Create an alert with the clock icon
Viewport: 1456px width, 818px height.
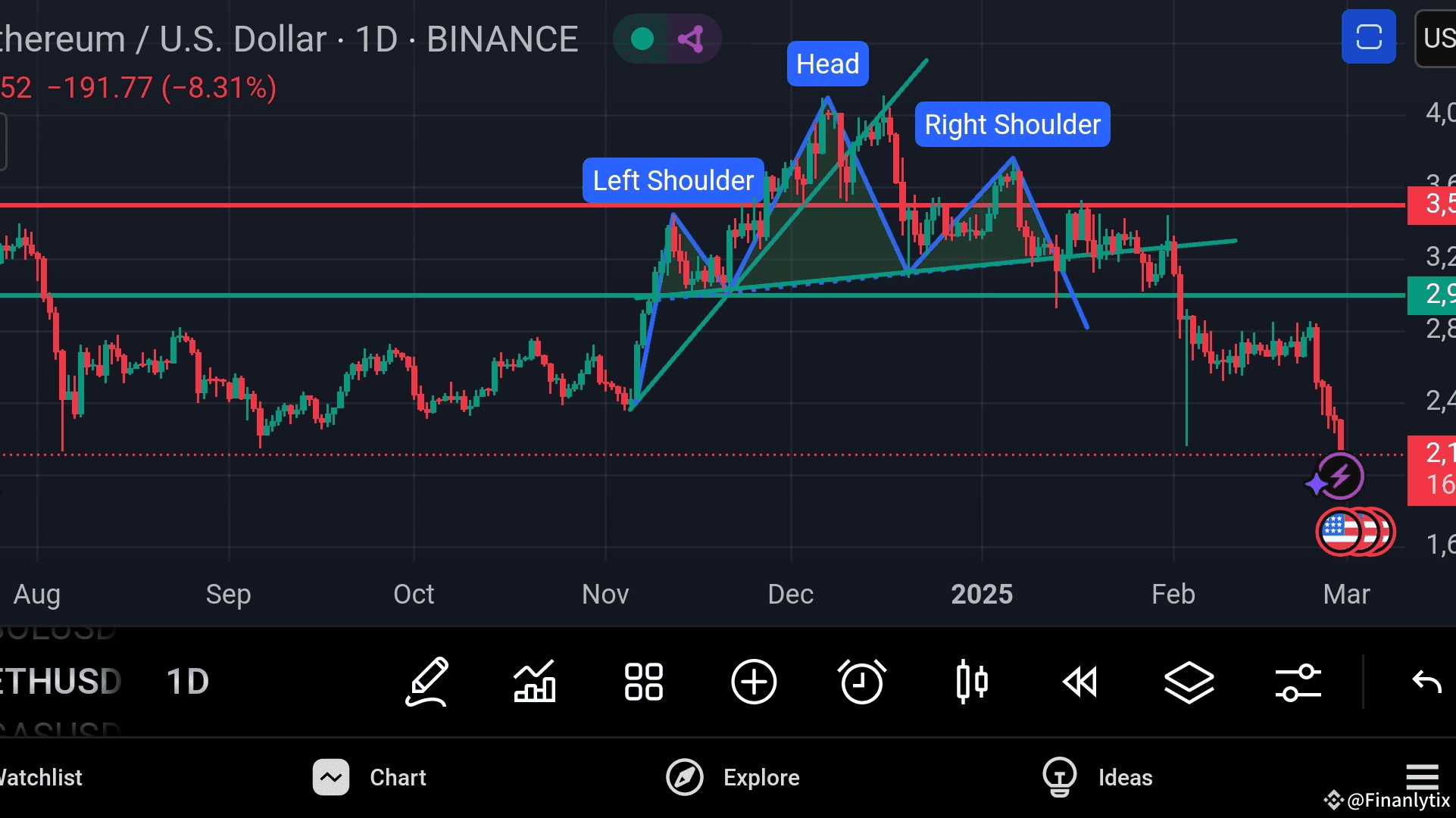[861, 682]
